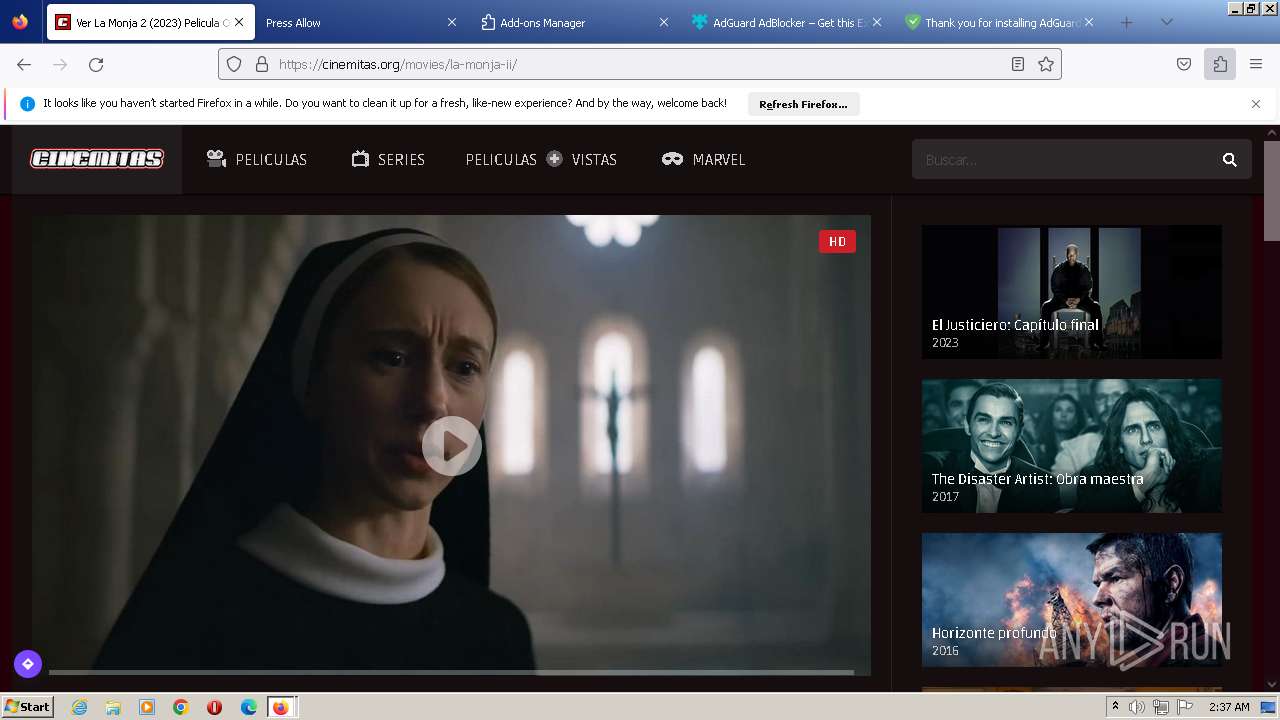Click the Cinemitas logo
The image size is (1280, 720).
point(97,159)
